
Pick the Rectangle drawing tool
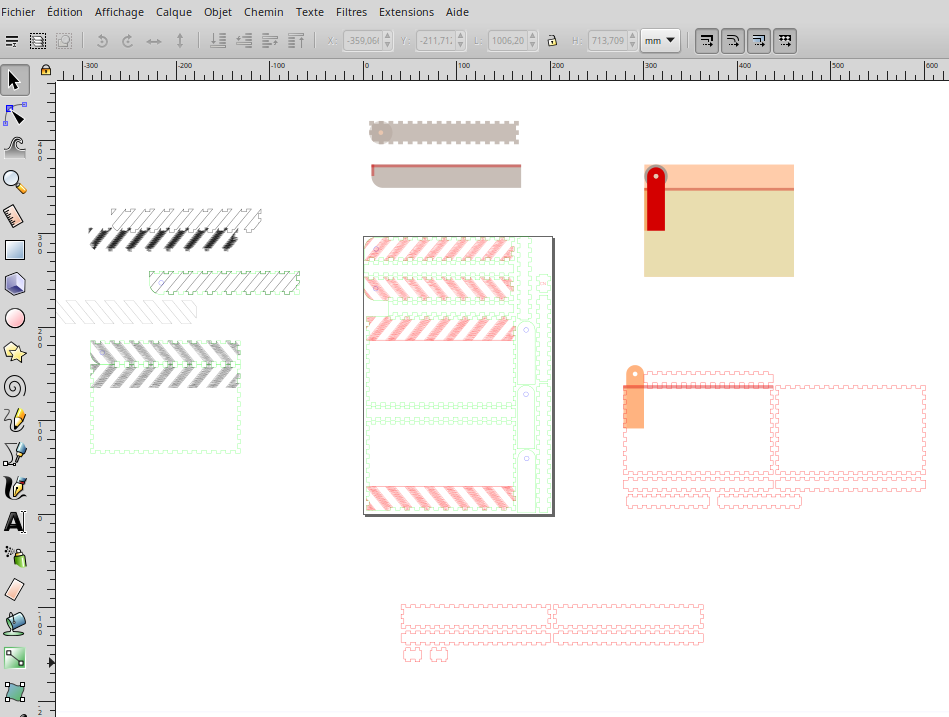point(14,249)
